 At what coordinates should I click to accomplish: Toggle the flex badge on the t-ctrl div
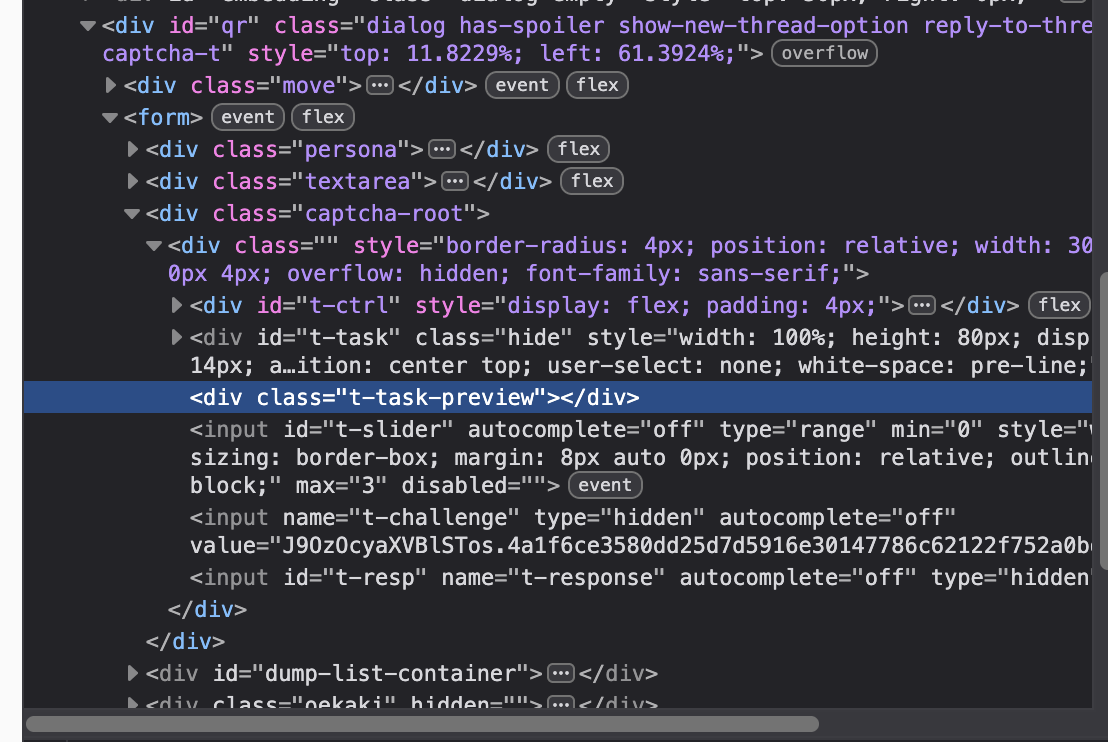[x=1059, y=305]
